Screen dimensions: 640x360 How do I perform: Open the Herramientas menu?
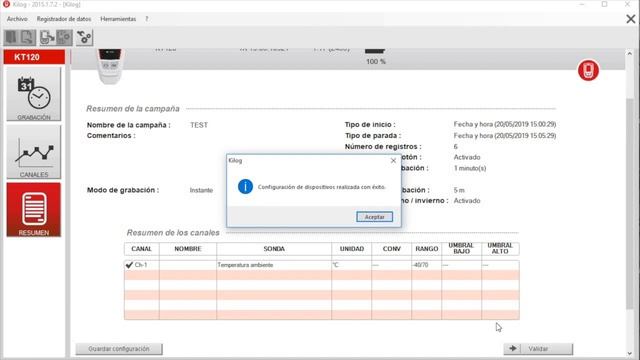coord(118,19)
